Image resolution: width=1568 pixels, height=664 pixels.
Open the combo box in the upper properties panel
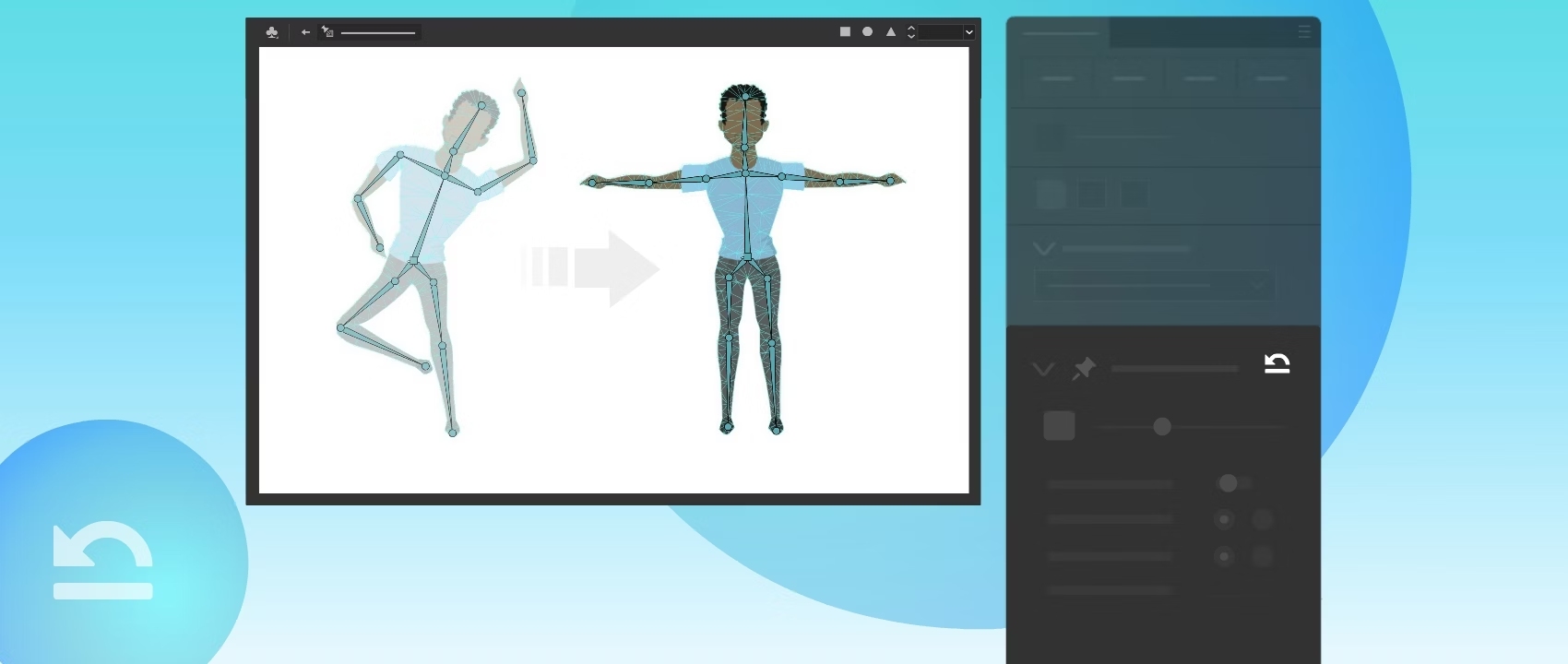(x=1155, y=286)
